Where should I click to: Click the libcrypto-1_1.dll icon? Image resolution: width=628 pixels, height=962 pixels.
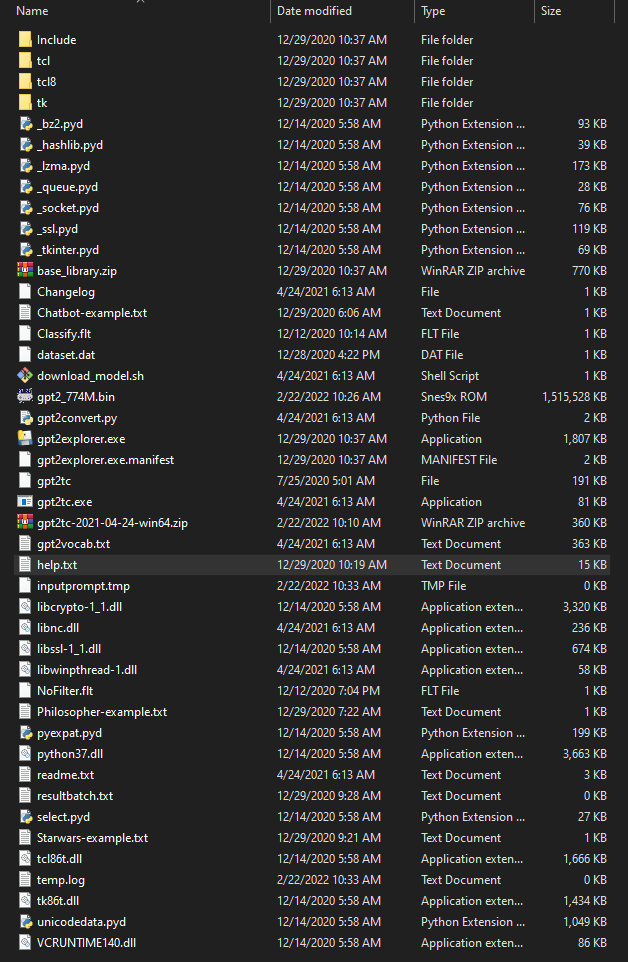(x=25, y=607)
